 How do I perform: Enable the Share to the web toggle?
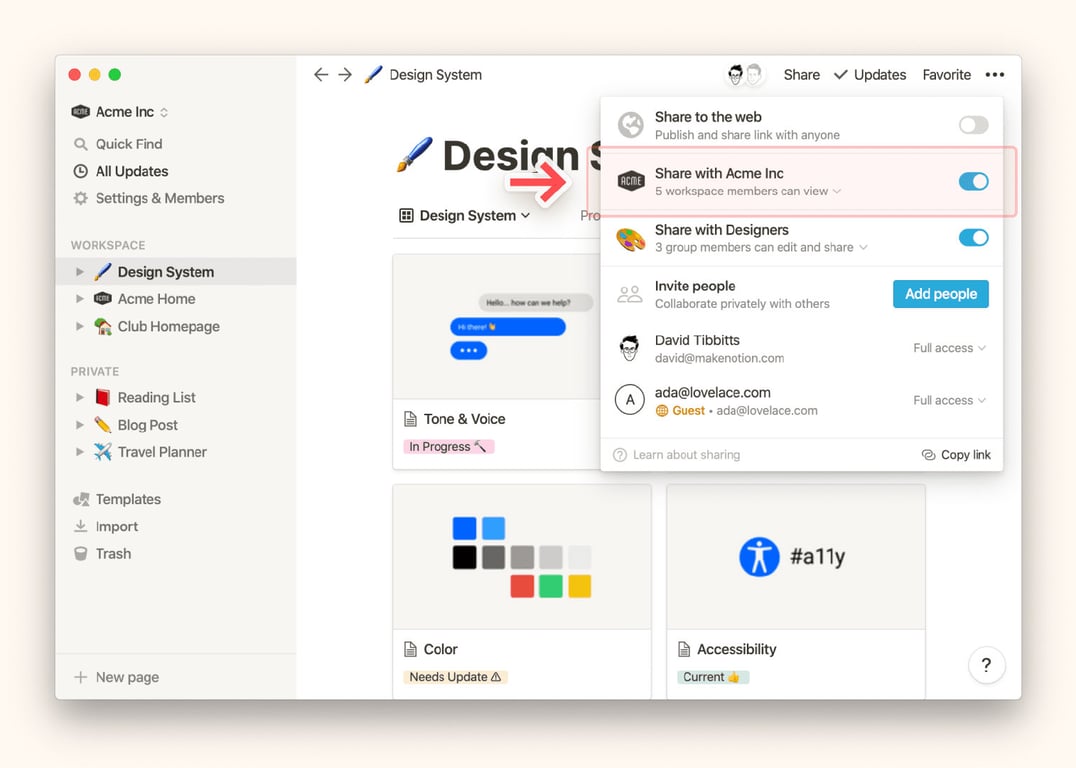coord(973,125)
